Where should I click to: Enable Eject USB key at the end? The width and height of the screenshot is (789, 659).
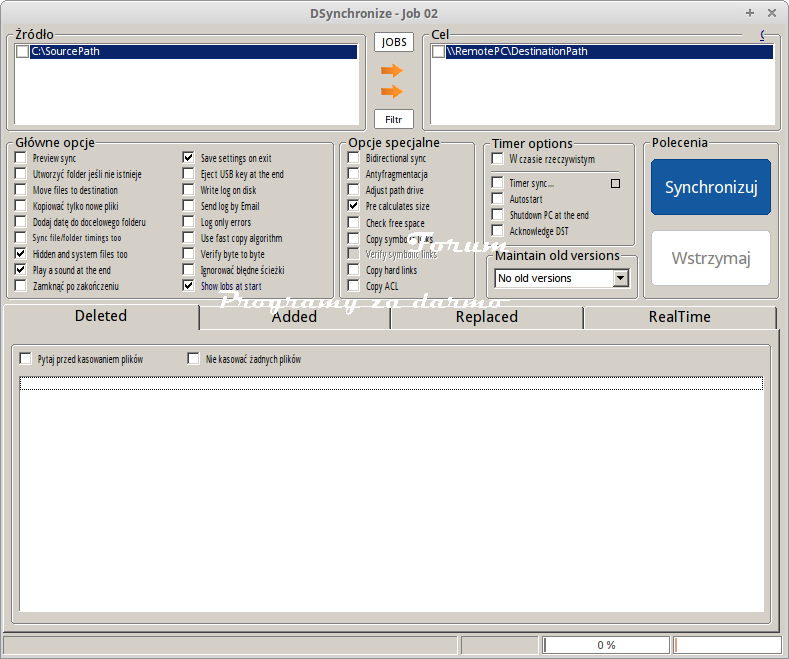[188, 174]
